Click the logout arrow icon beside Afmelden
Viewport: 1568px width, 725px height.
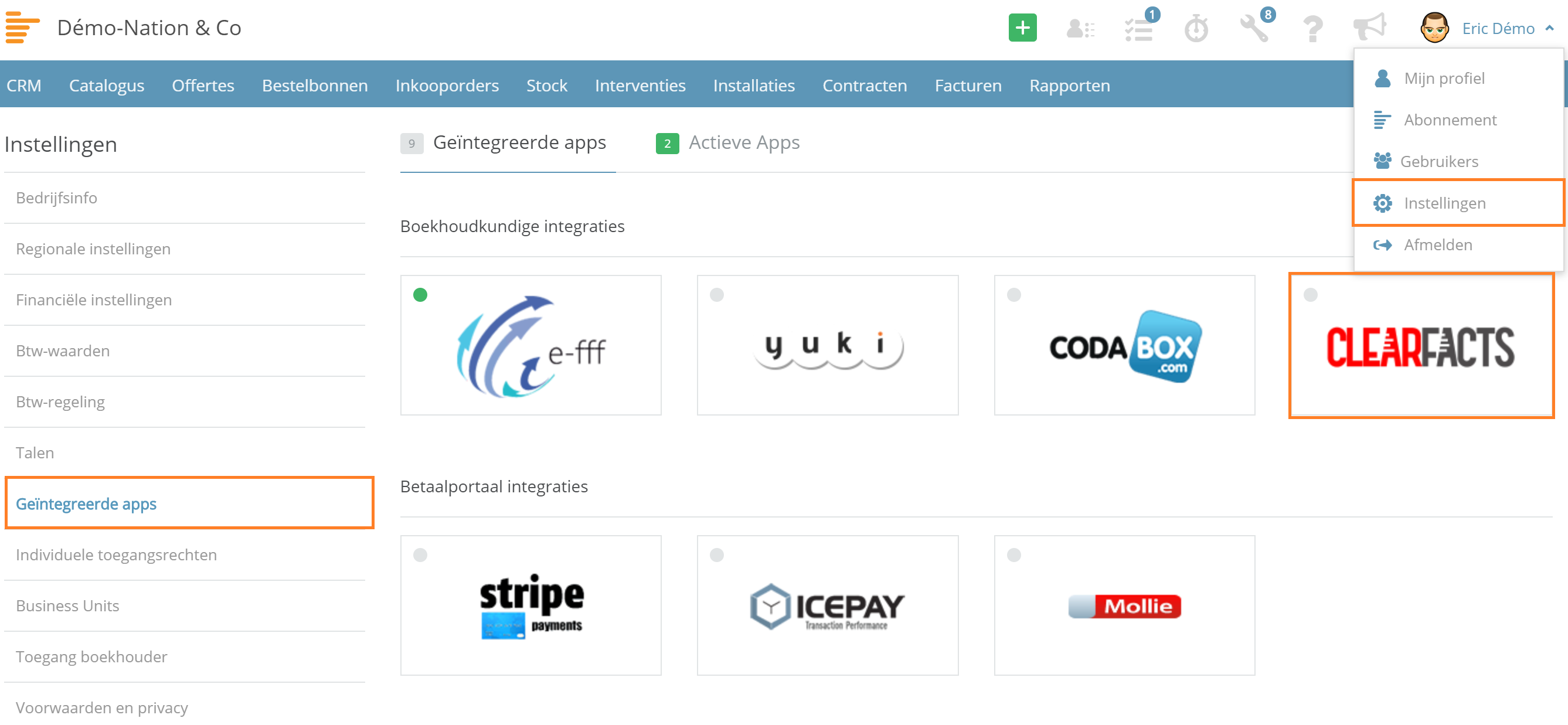coord(1382,245)
